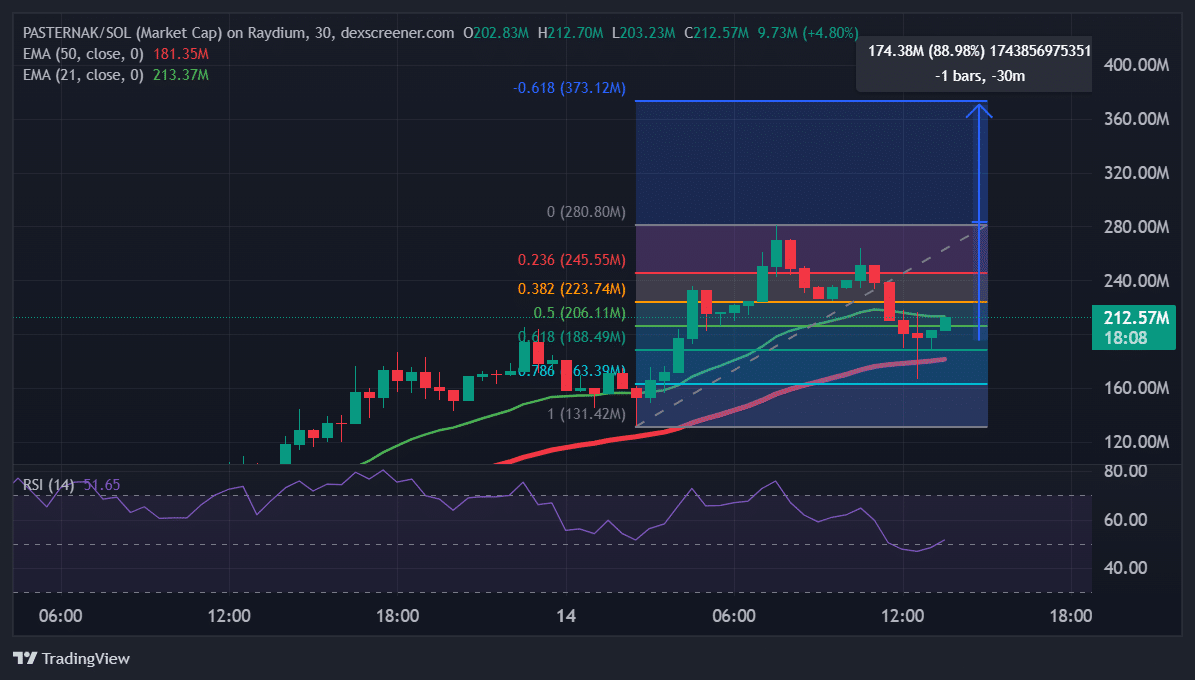Click the orange 0.382 (223.74M) Fib label

click(571, 289)
